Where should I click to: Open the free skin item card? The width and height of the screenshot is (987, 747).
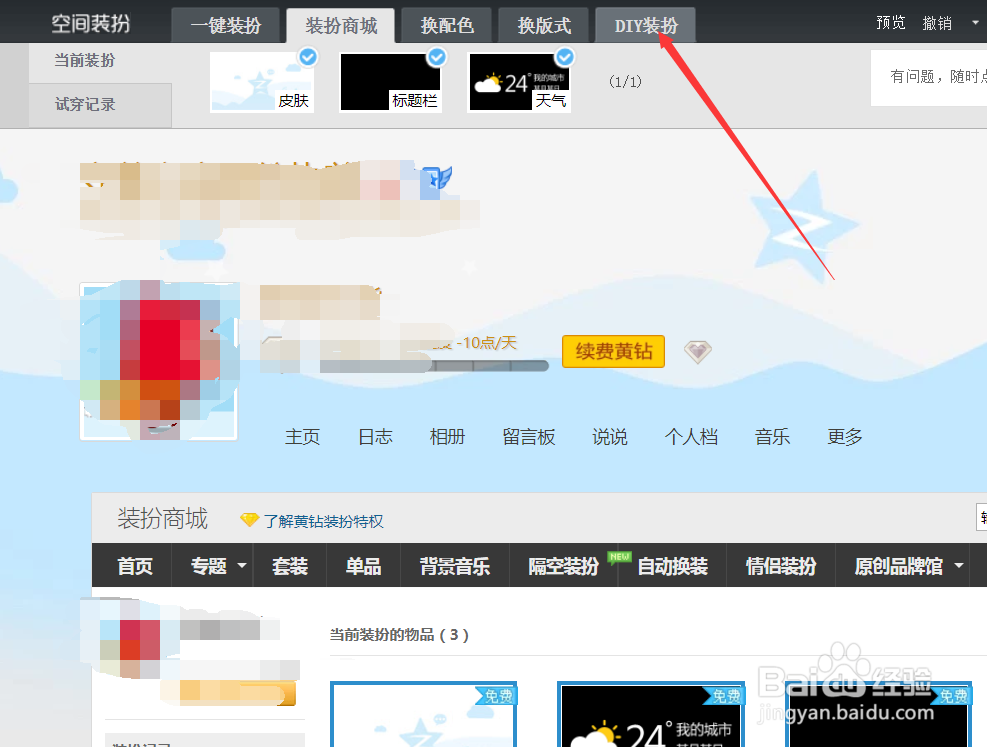click(x=424, y=714)
